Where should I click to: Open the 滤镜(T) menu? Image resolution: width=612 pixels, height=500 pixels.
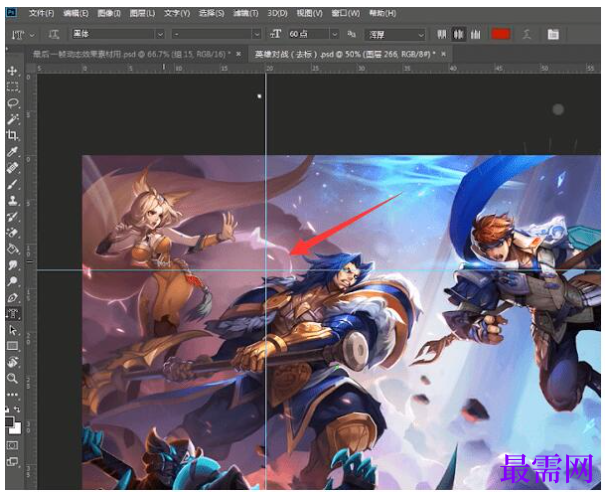click(x=246, y=13)
